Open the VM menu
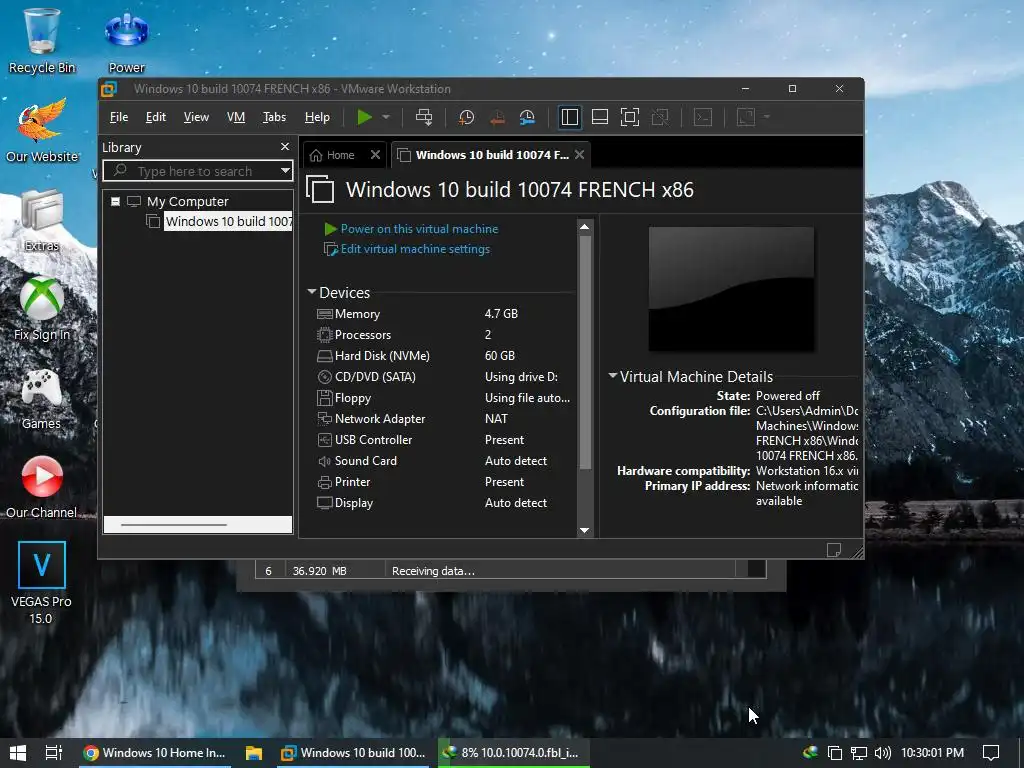The width and height of the screenshot is (1024, 768). tap(236, 117)
